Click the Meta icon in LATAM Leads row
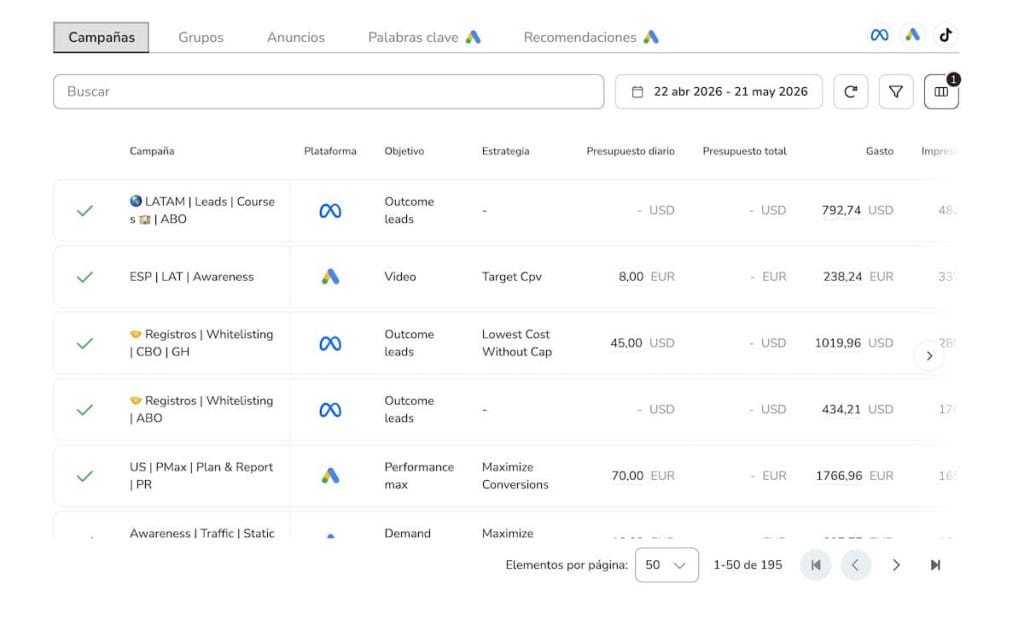Image resolution: width=1024 pixels, height=620 pixels. pos(330,211)
